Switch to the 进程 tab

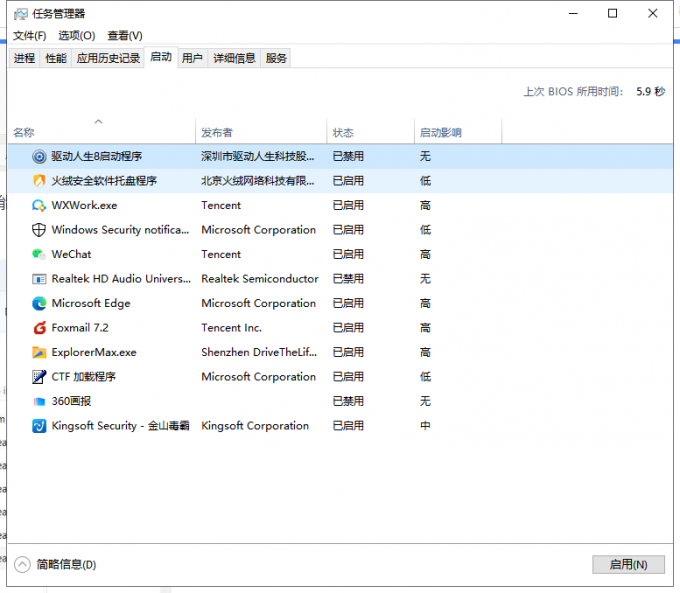(24, 58)
